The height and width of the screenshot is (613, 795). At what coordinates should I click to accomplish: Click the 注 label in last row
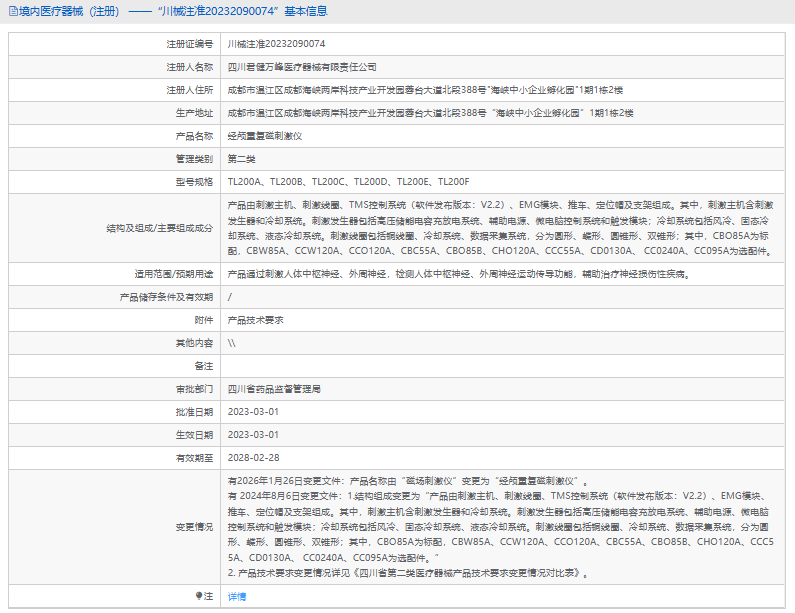tap(208, 596)
